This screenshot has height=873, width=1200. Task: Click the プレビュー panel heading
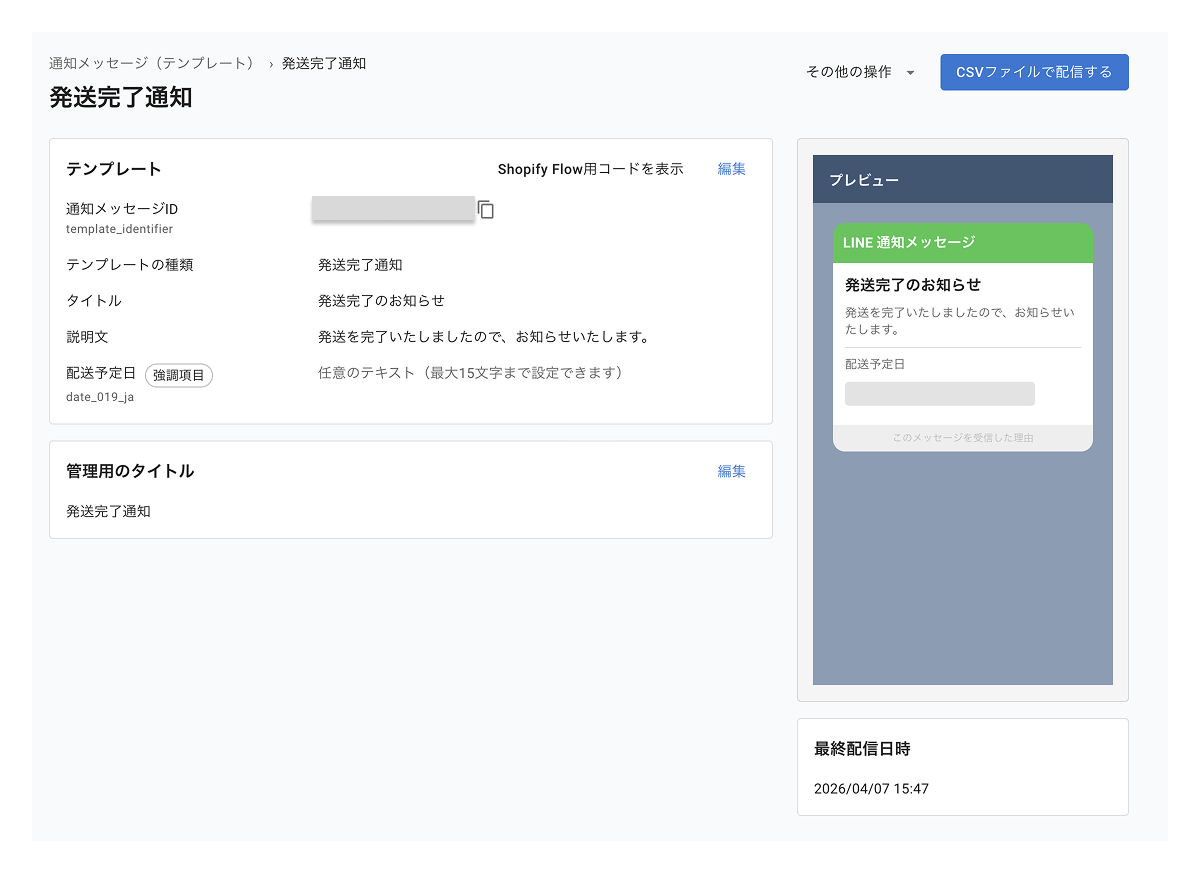pyautogui.click(x=864, y=180)
